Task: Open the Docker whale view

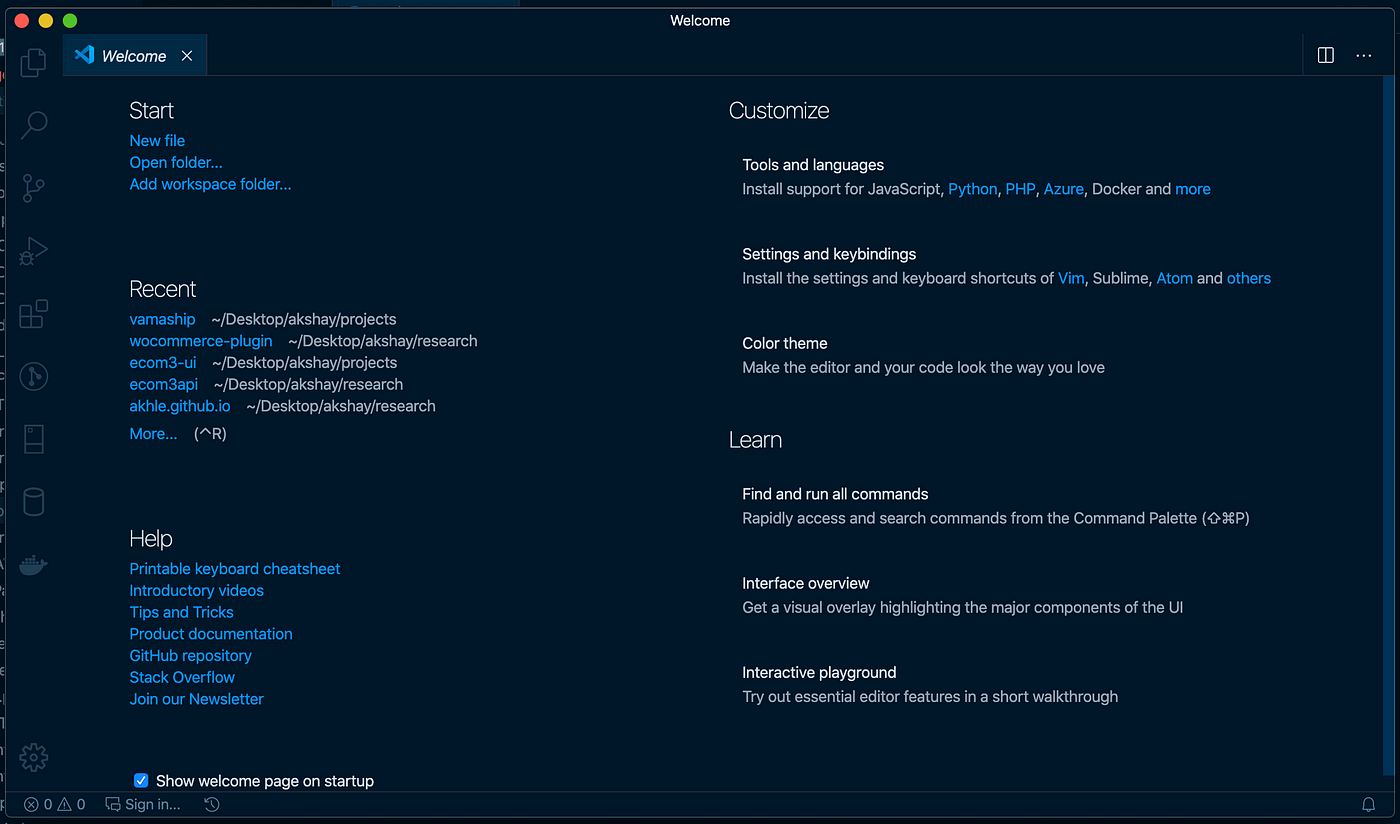Action: tap(33, 565)
